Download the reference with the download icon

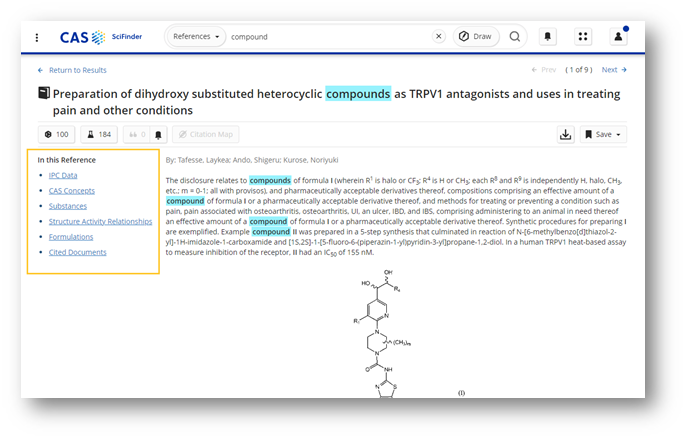pyautogui.click(x=566, y=134)
